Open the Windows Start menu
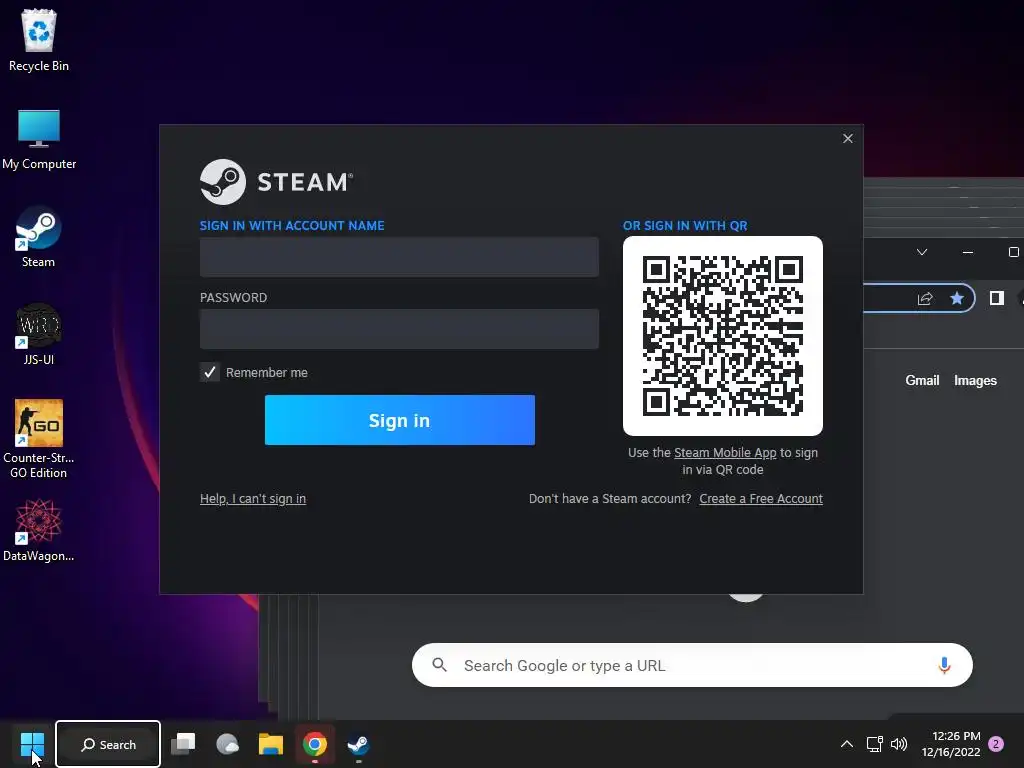 [x=32, y=744]
